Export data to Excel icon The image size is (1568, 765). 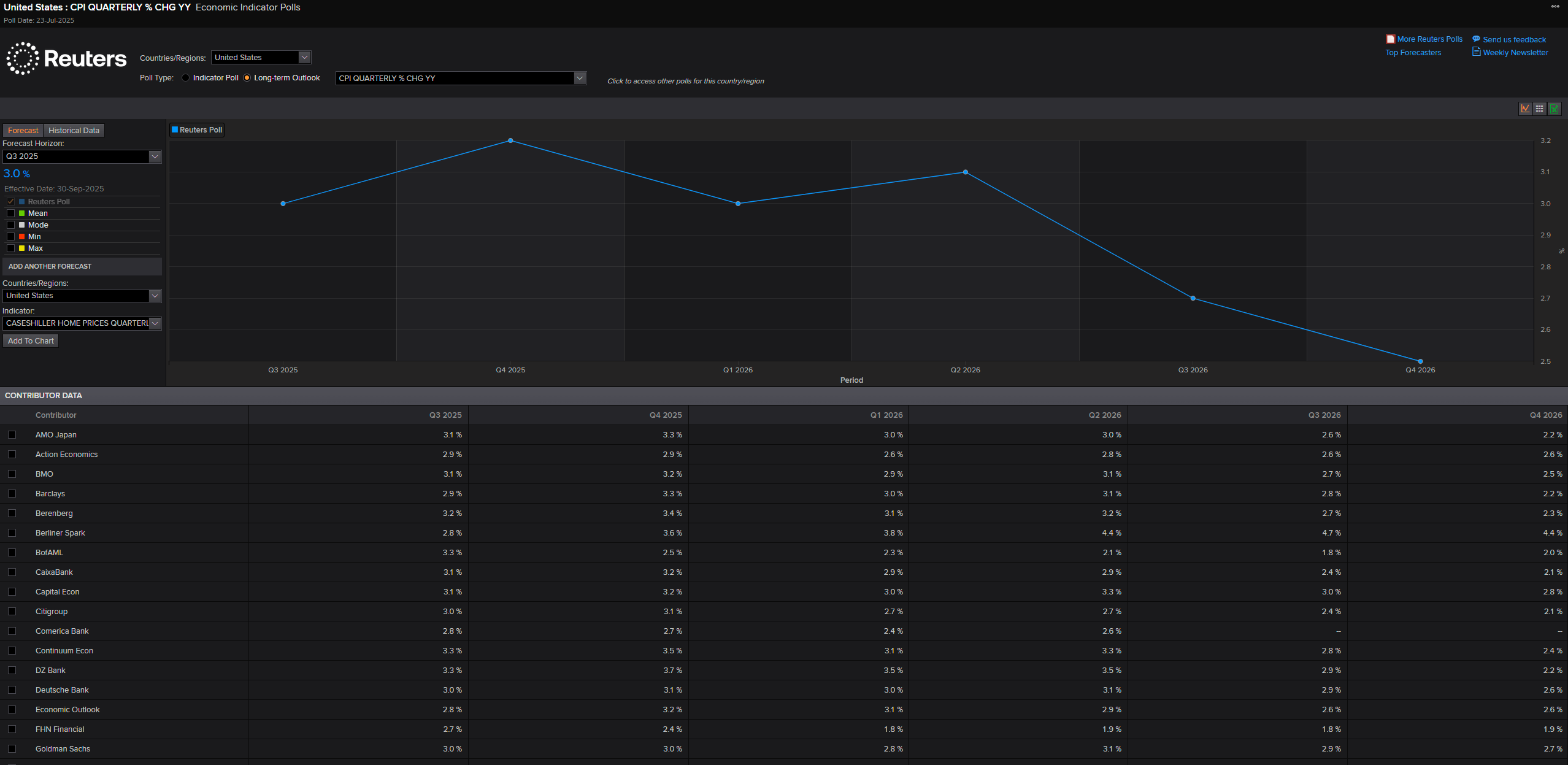[1554, 109]
